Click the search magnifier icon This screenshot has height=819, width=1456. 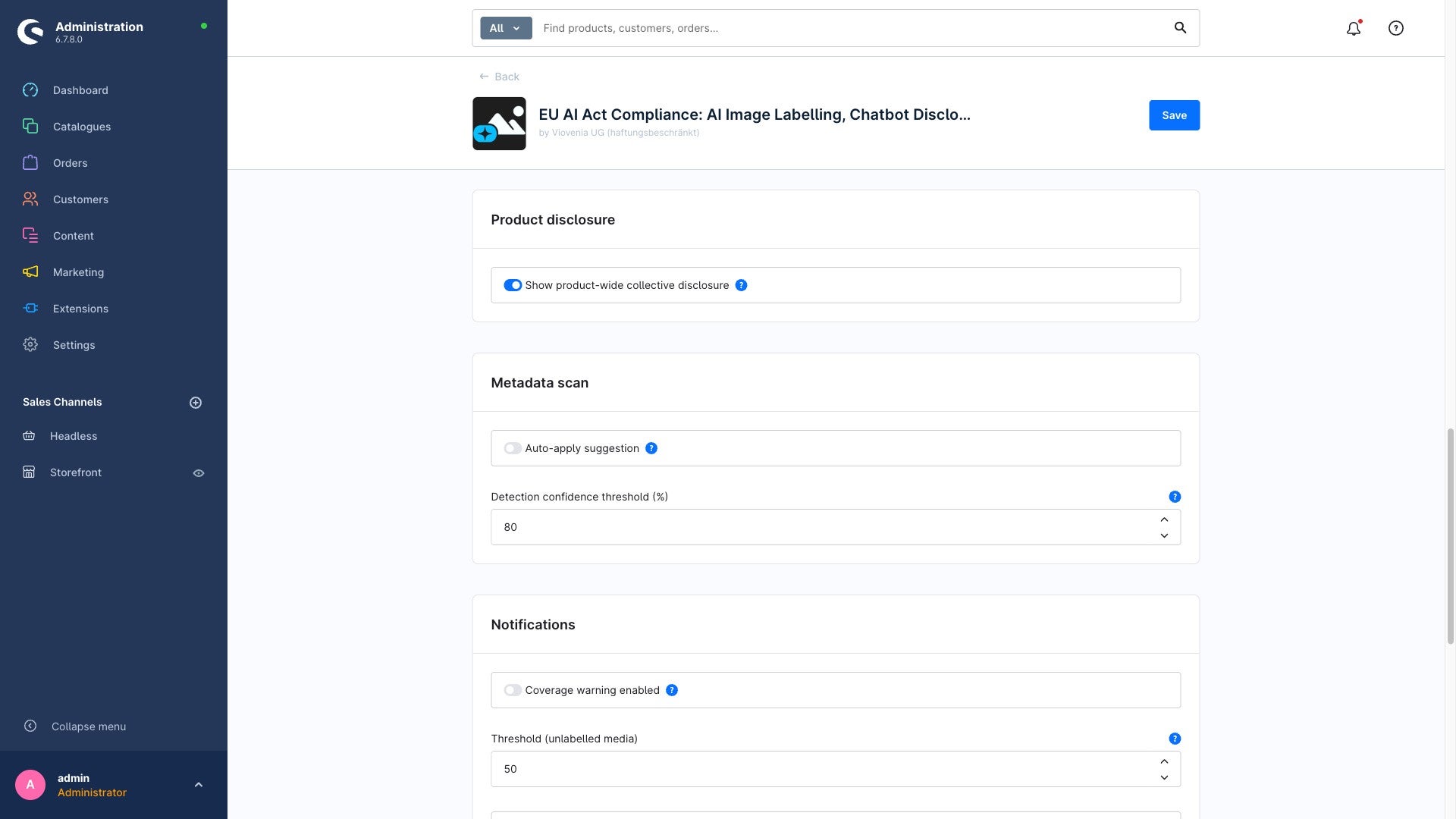point(1181,28)
